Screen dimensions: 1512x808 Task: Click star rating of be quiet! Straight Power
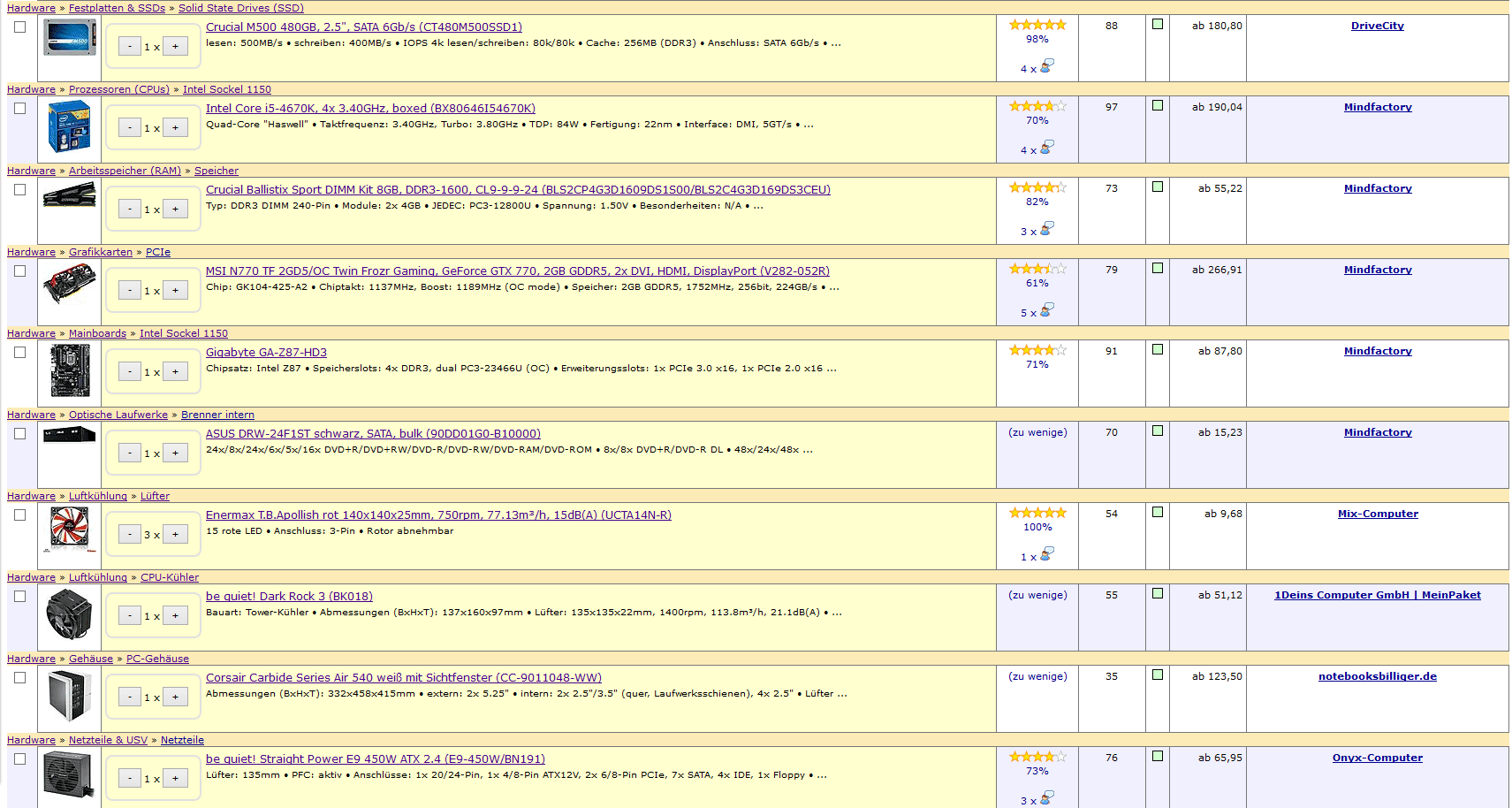(x=1037, y=757)
